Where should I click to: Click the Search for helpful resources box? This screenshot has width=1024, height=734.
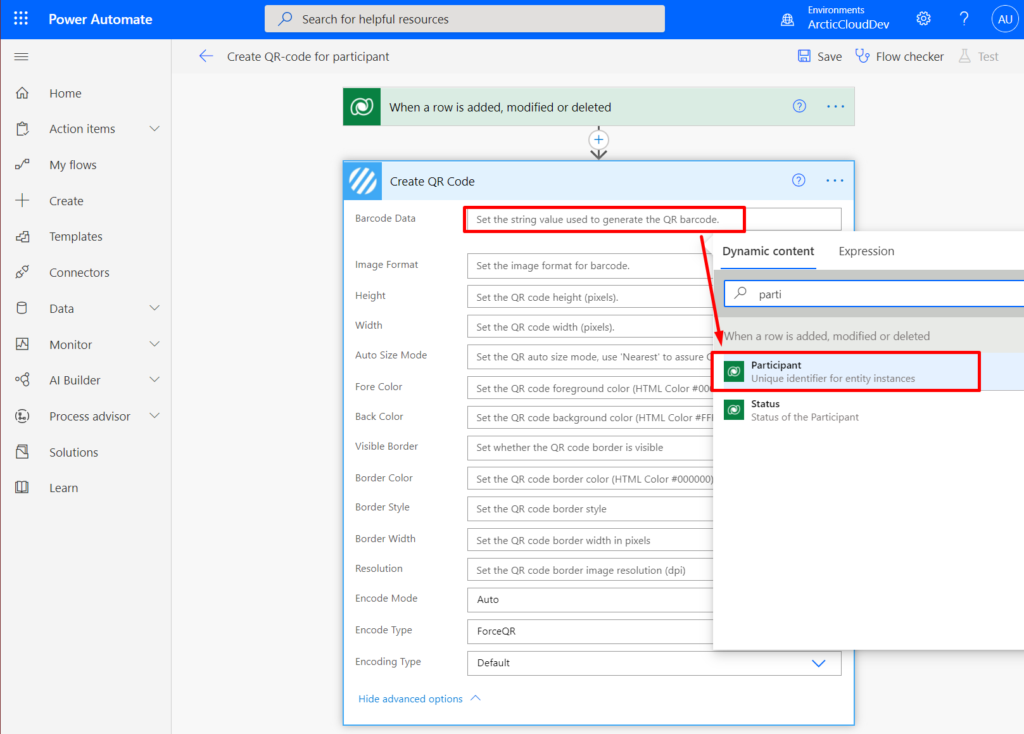(465, 19)
